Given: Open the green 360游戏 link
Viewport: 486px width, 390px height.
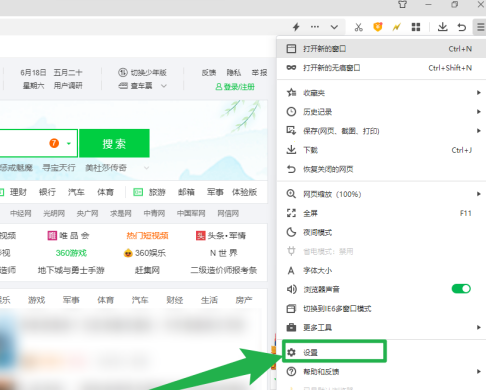Looking at the screenshot, I should pos(71,253).
